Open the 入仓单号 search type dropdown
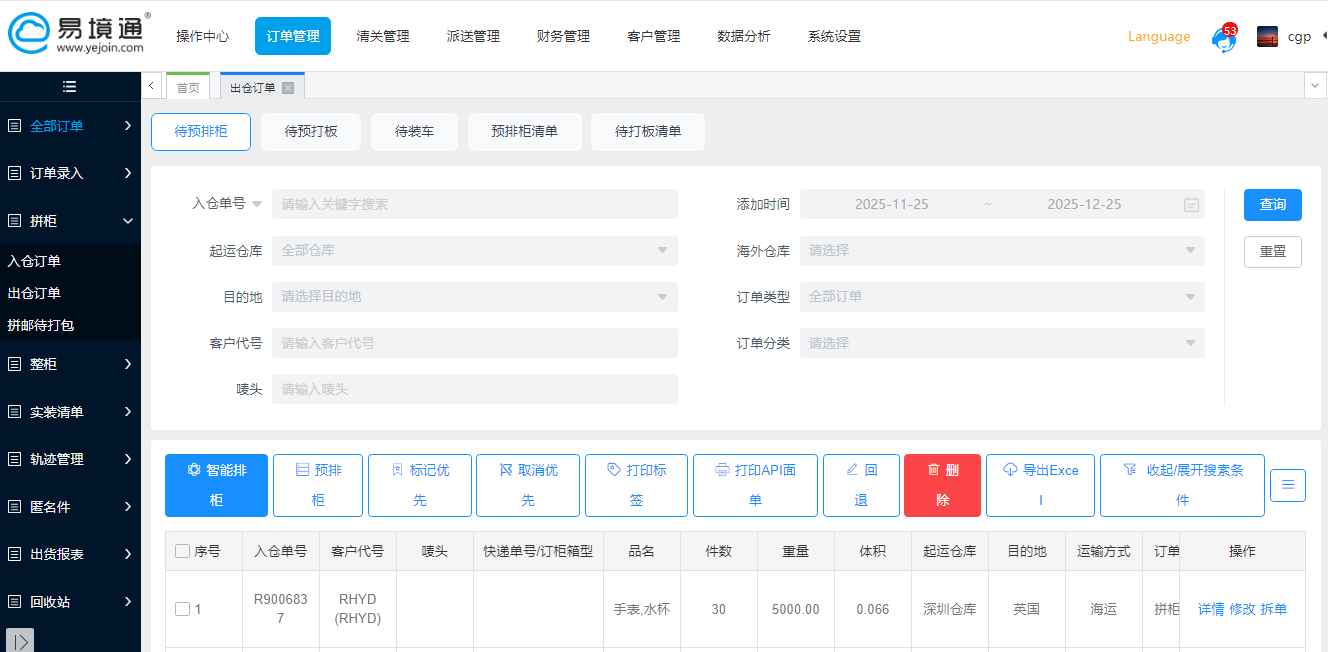This screenshot has height=652, width=1328. (257, 204)
